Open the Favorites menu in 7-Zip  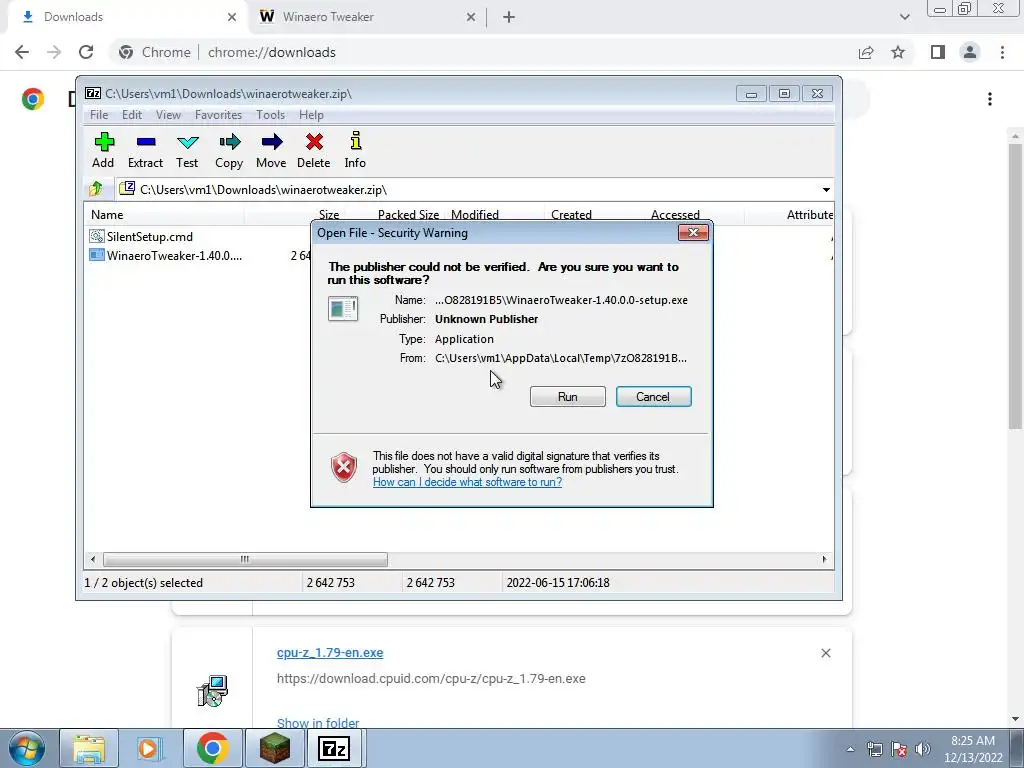click(x=218, y=115)
